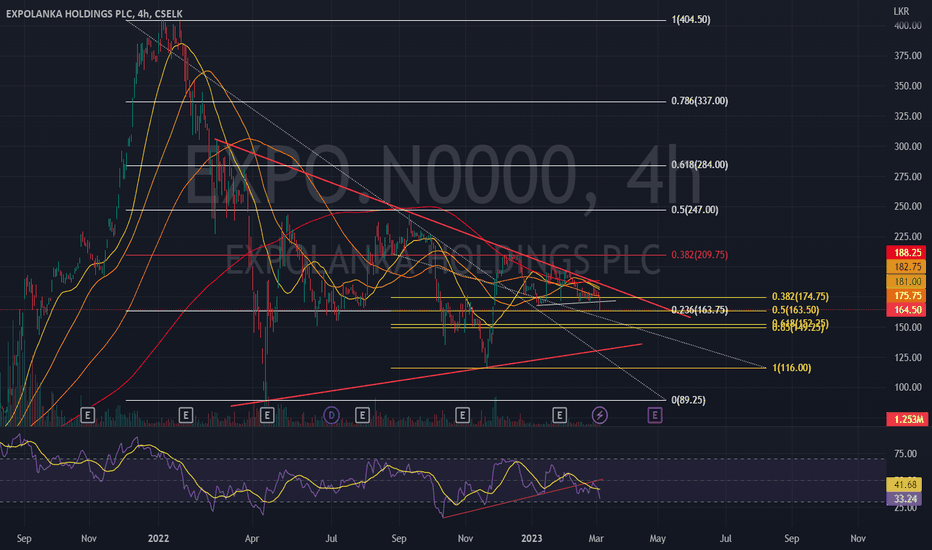Click the 1.253M volume label

pyautogui.click(x=906, y=419)
